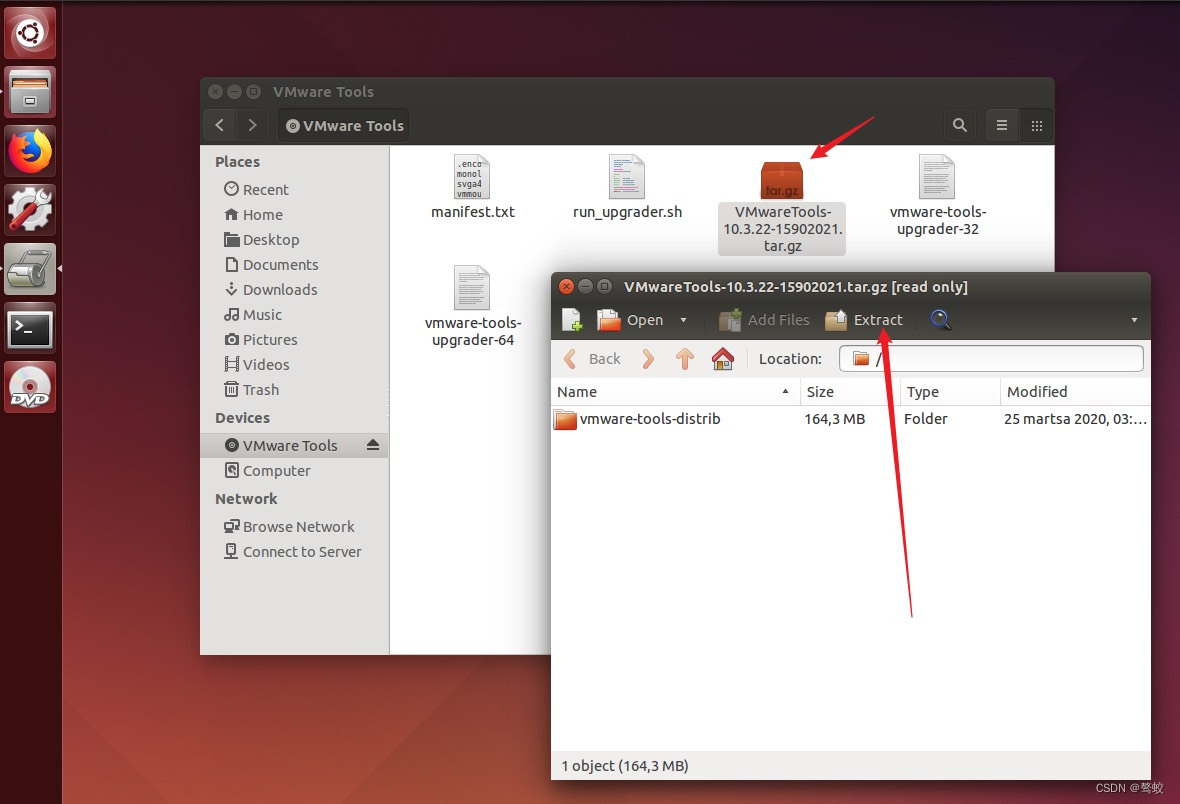Sort archive list by Size column
The width and height of the screenshot is (1180, 804).
[x=850, y=391]
